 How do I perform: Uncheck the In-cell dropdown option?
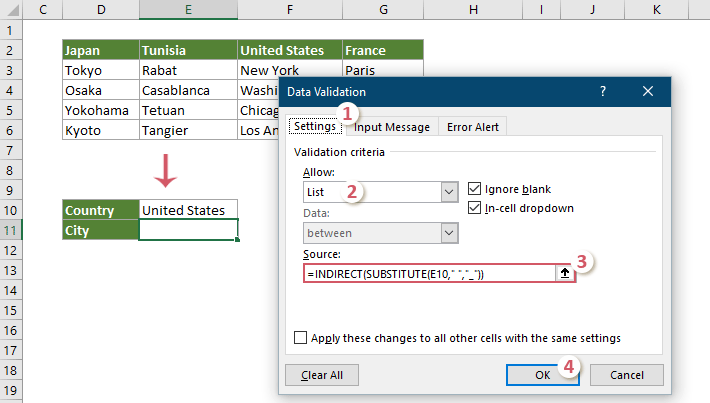pos(476,208)
